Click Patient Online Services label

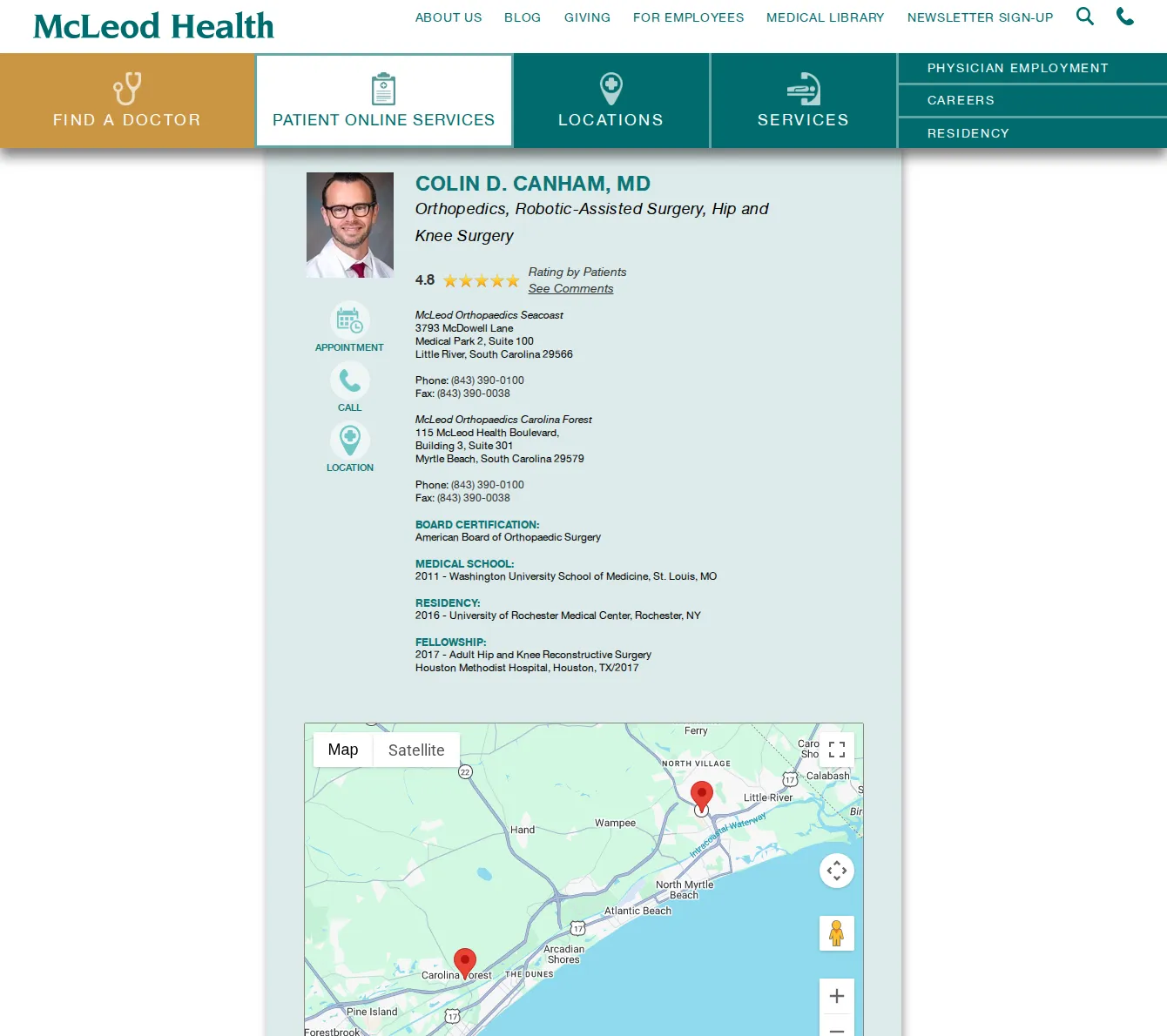point(383,120)
